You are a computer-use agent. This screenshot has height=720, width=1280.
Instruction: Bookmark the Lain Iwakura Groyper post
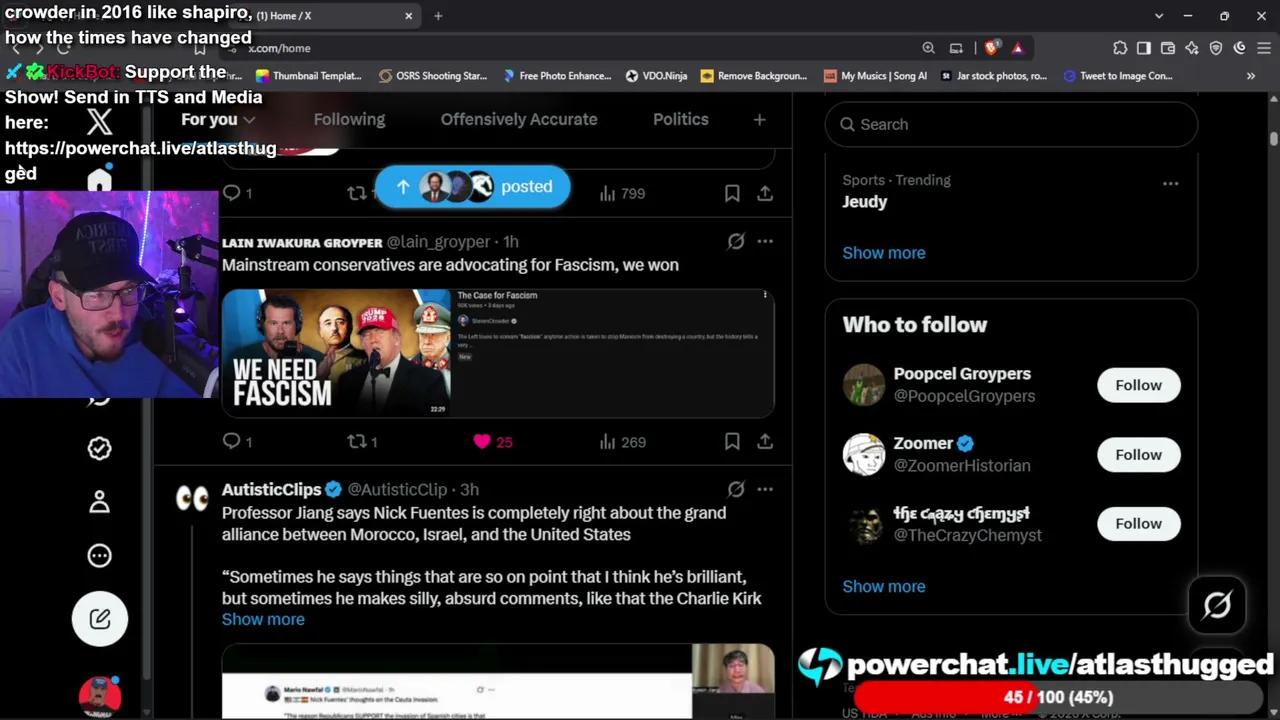732,441
